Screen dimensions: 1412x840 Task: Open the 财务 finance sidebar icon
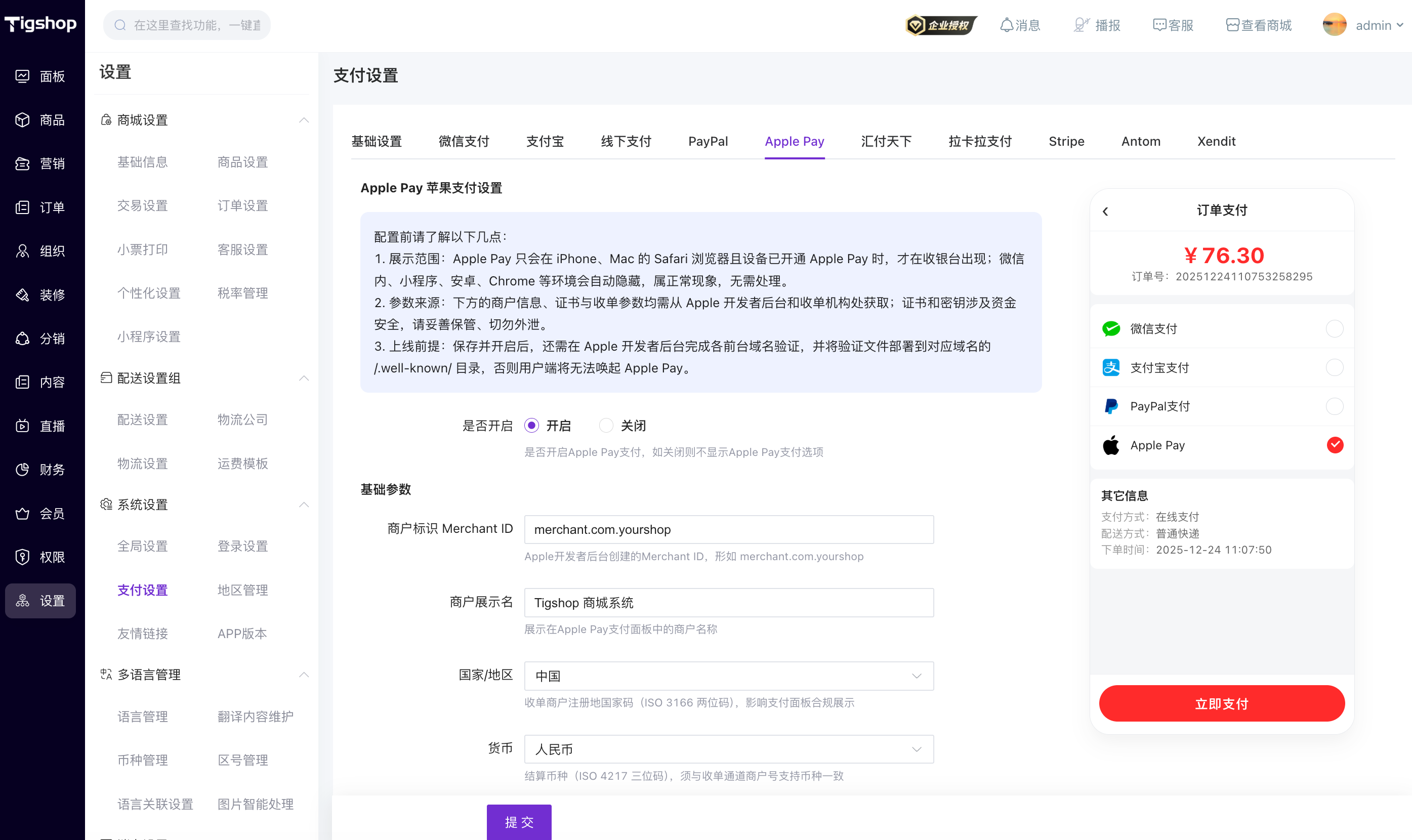tap(23, 469)
